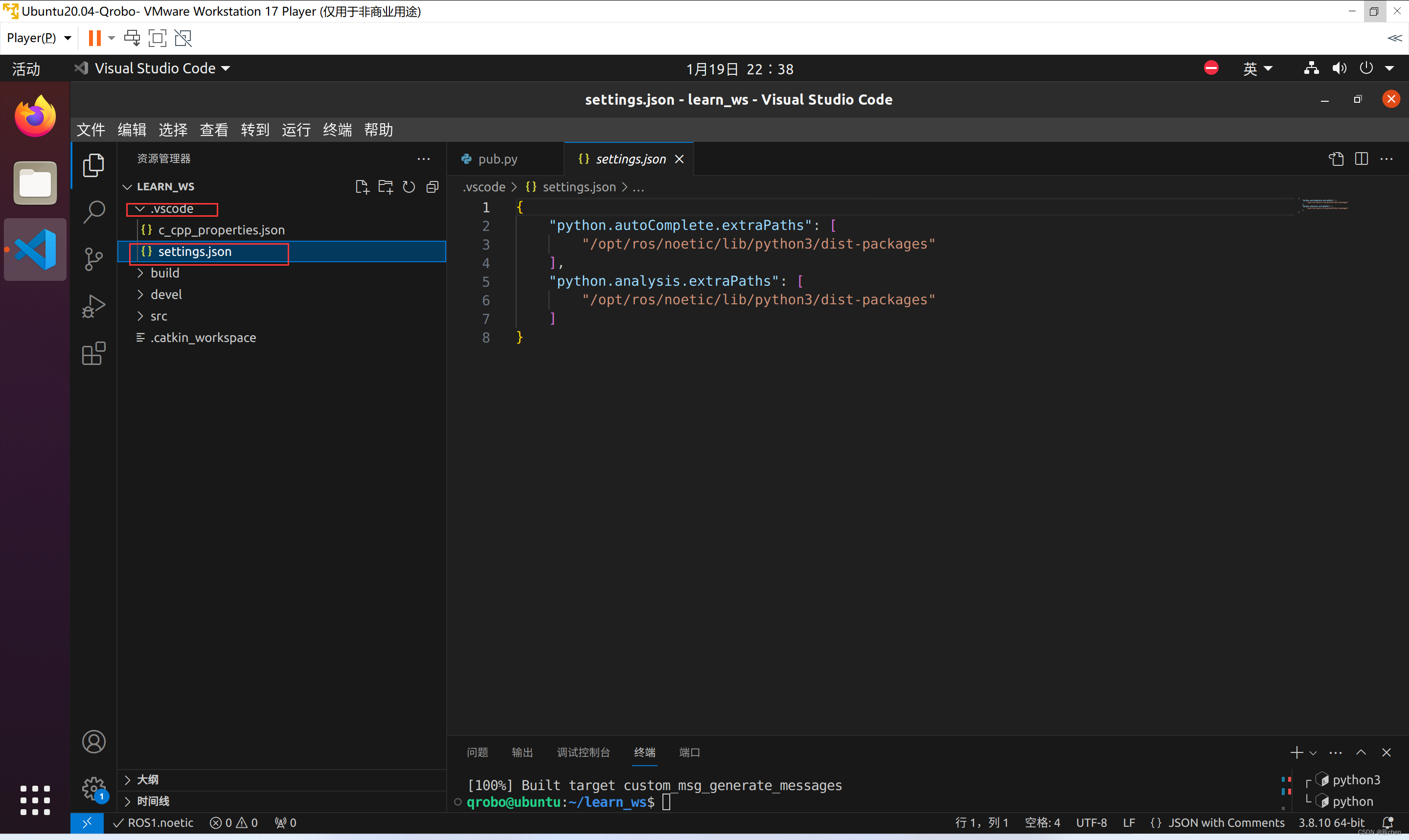
Task: Expand the 时间线 timeline section
Action: click(282, 801)
